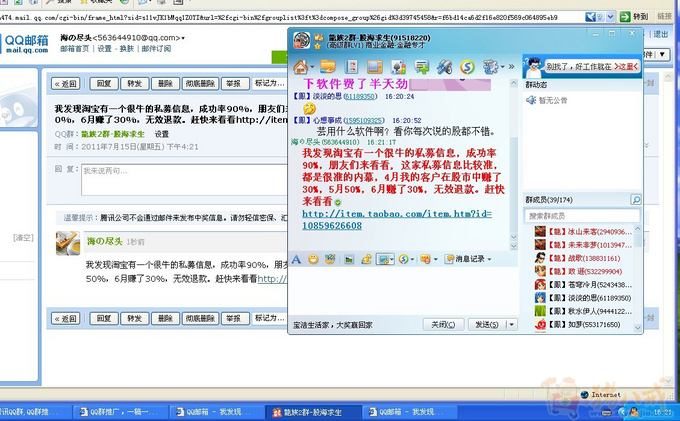
Task: Click the chat message input area
Action: [403, 291]
